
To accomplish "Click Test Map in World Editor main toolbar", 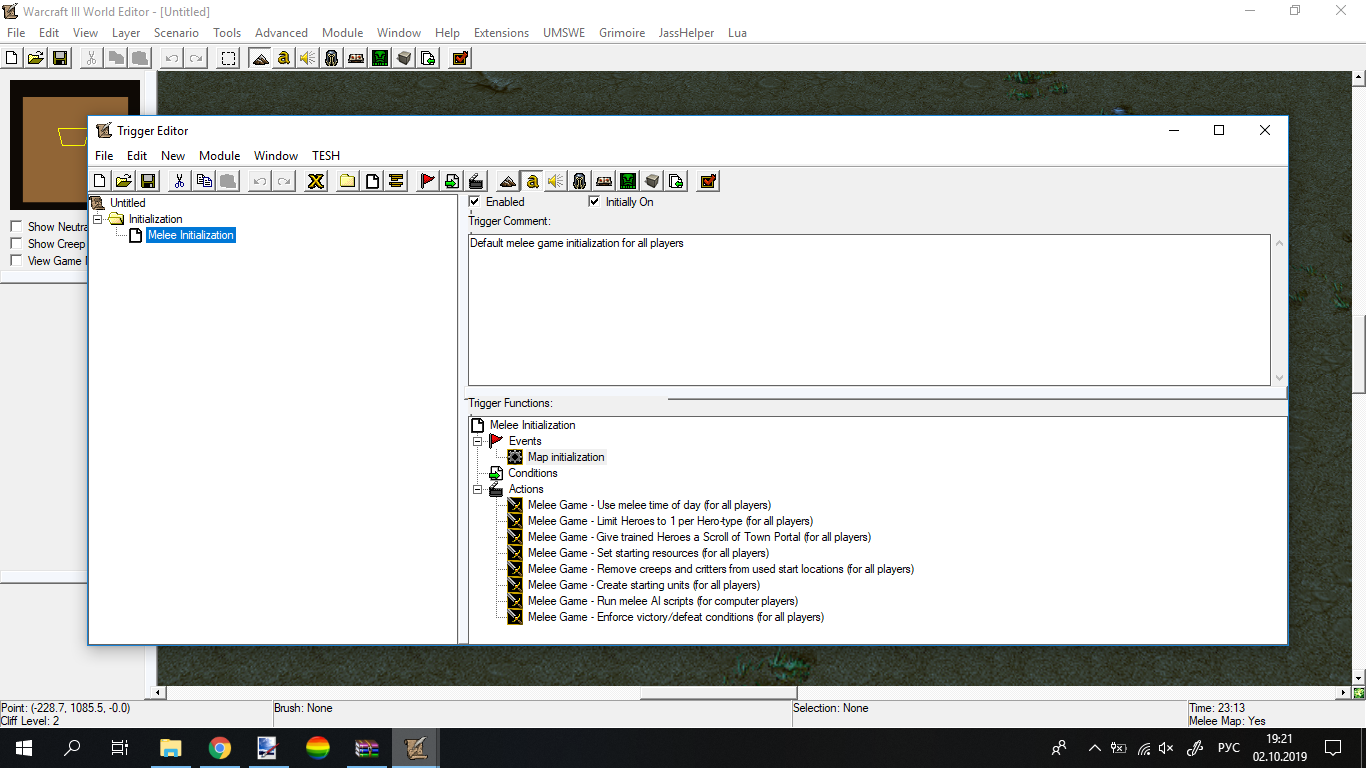I will click(460, 58).
